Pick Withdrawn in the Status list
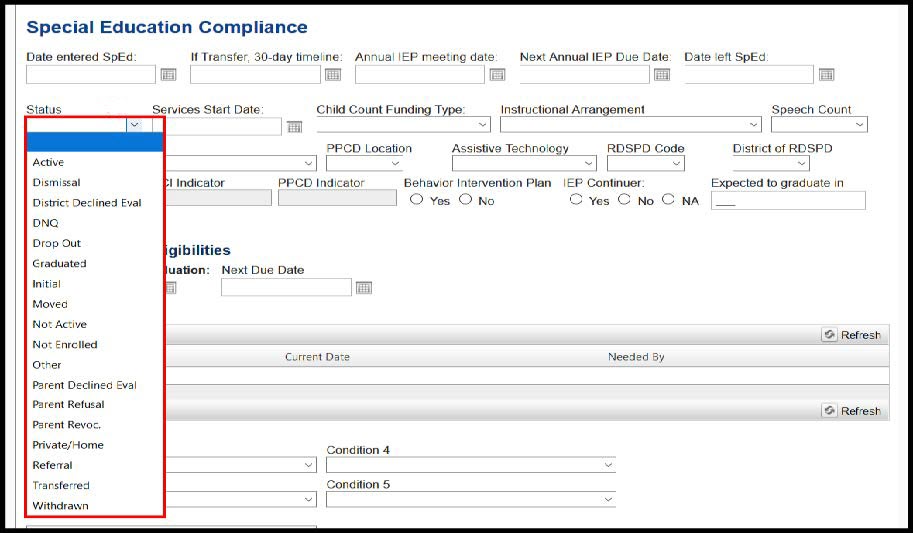913x533 pixels. point(60,506)
